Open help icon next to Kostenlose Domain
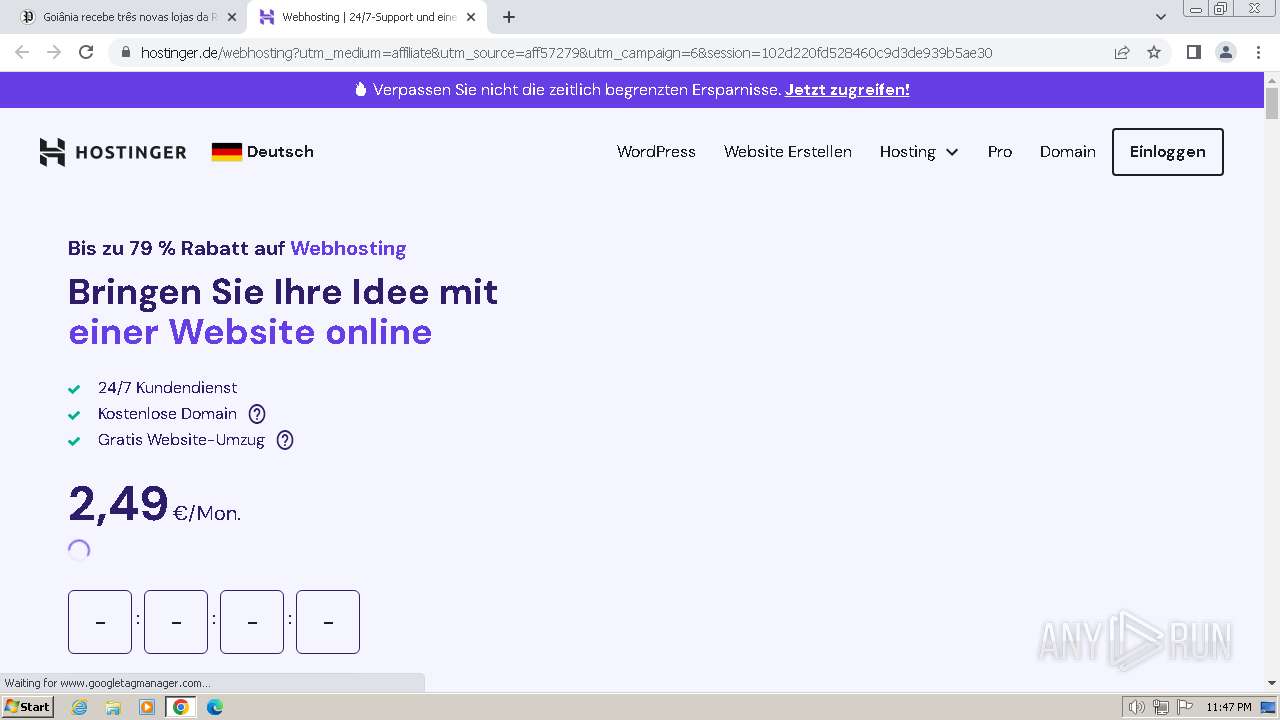 [257, 413]
